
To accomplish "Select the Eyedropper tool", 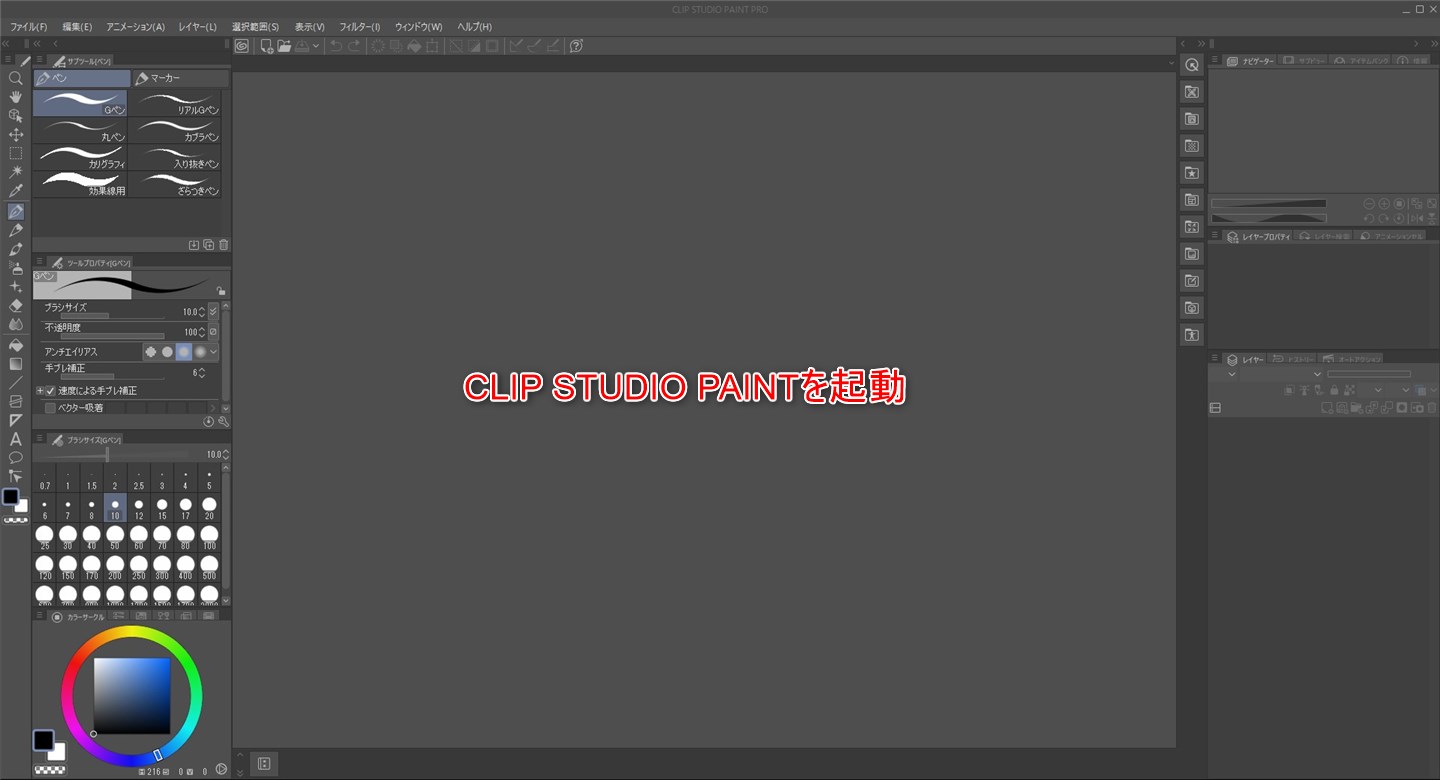I will coord(15,192).
